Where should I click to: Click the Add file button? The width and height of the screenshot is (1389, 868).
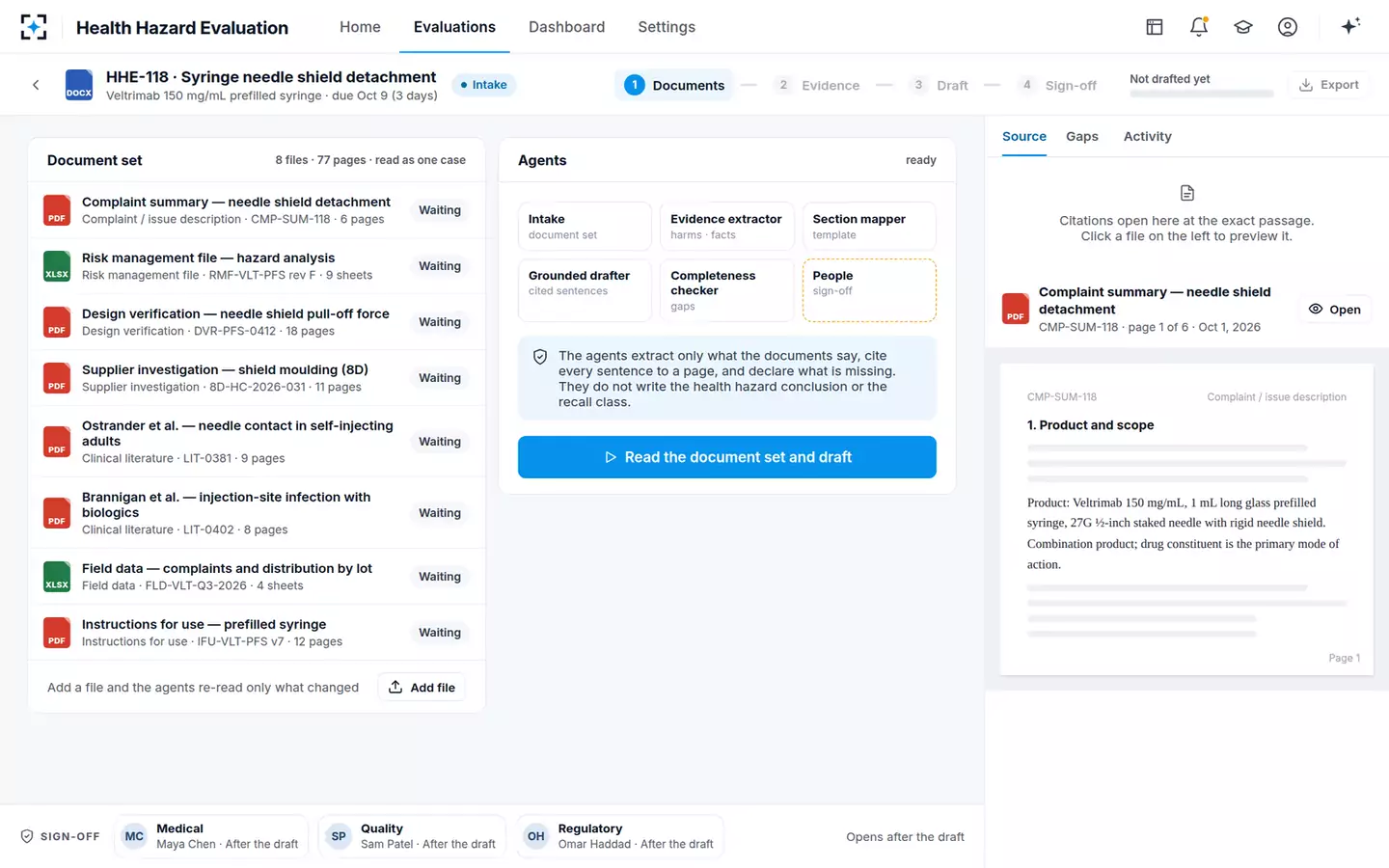(422, 687)
